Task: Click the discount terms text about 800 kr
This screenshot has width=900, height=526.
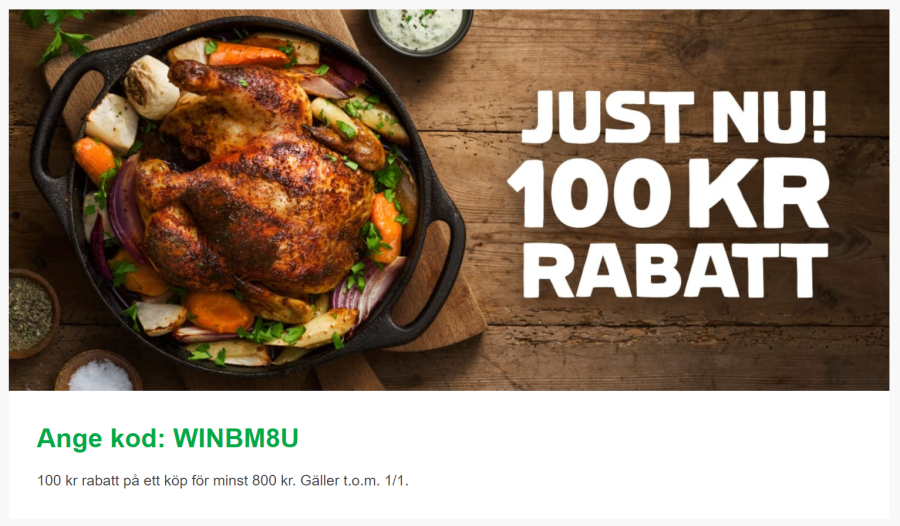Action: 223,481
